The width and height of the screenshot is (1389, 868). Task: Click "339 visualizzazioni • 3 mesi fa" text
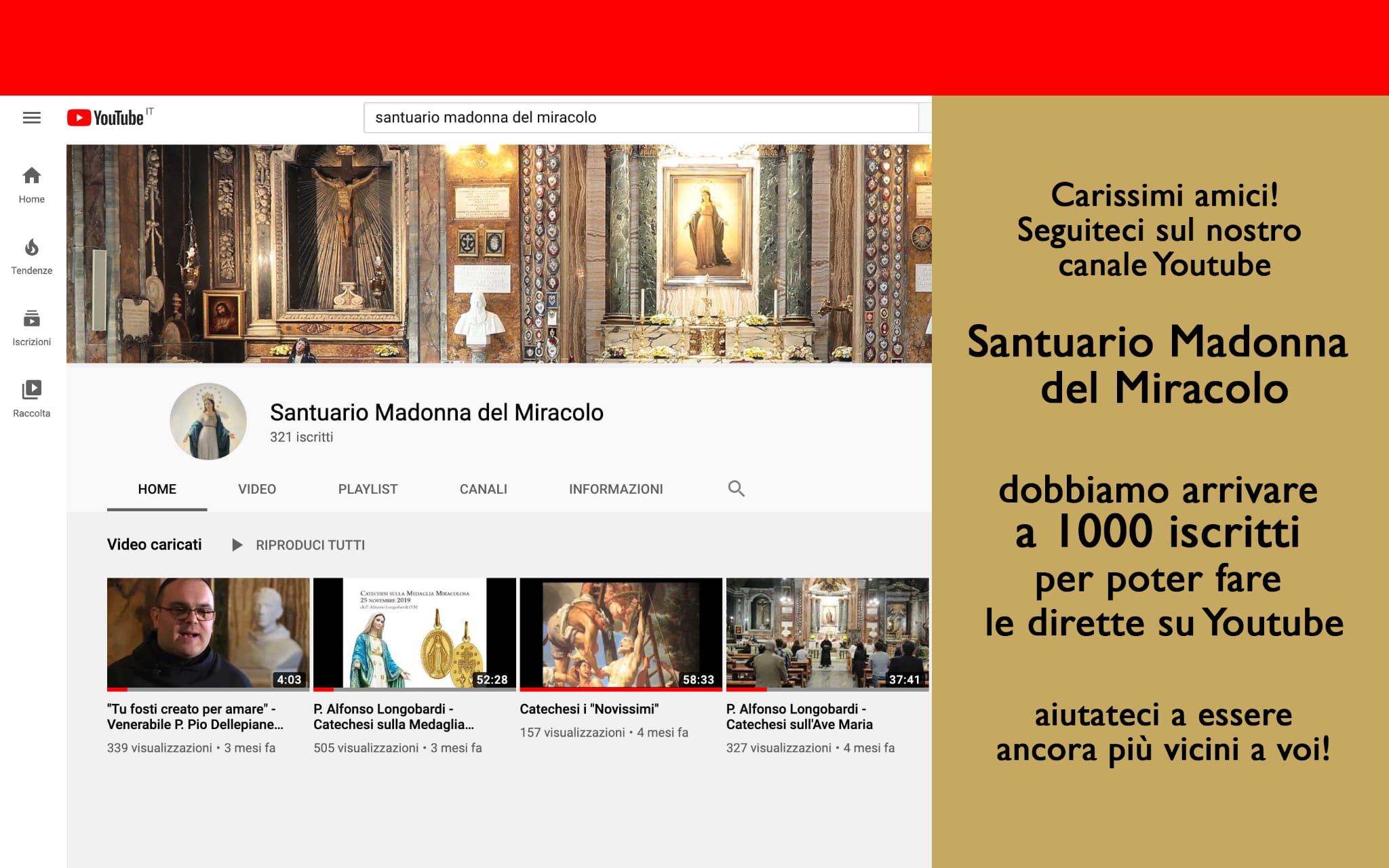click(191, 748)
